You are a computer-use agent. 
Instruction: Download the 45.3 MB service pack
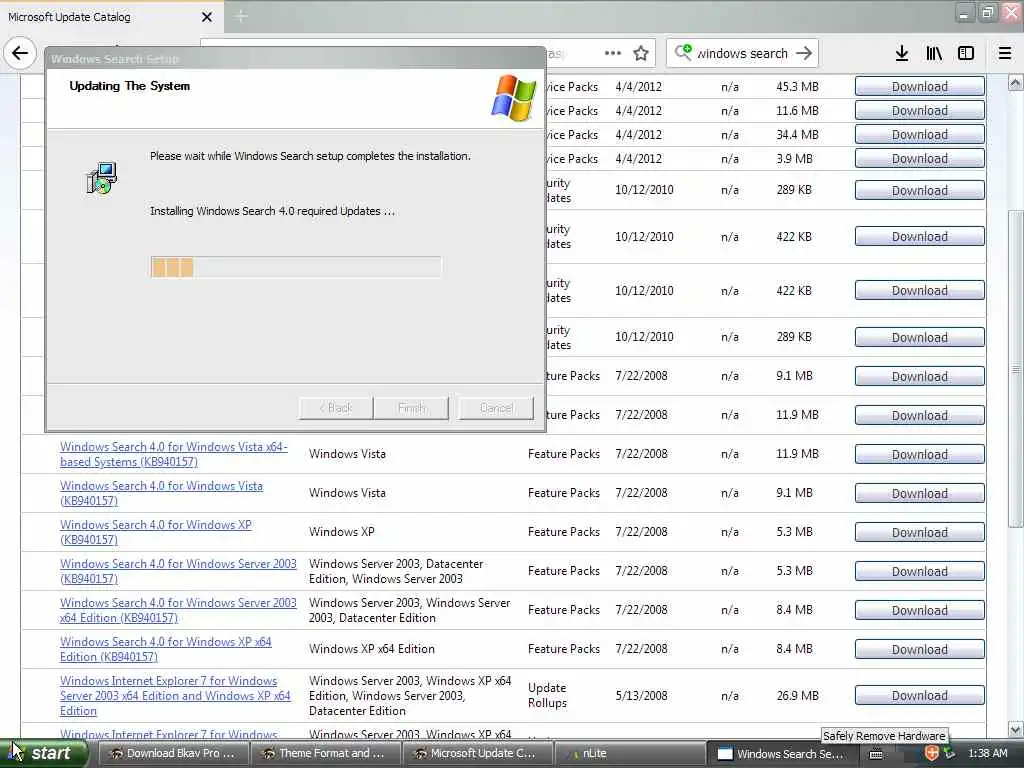920,86
